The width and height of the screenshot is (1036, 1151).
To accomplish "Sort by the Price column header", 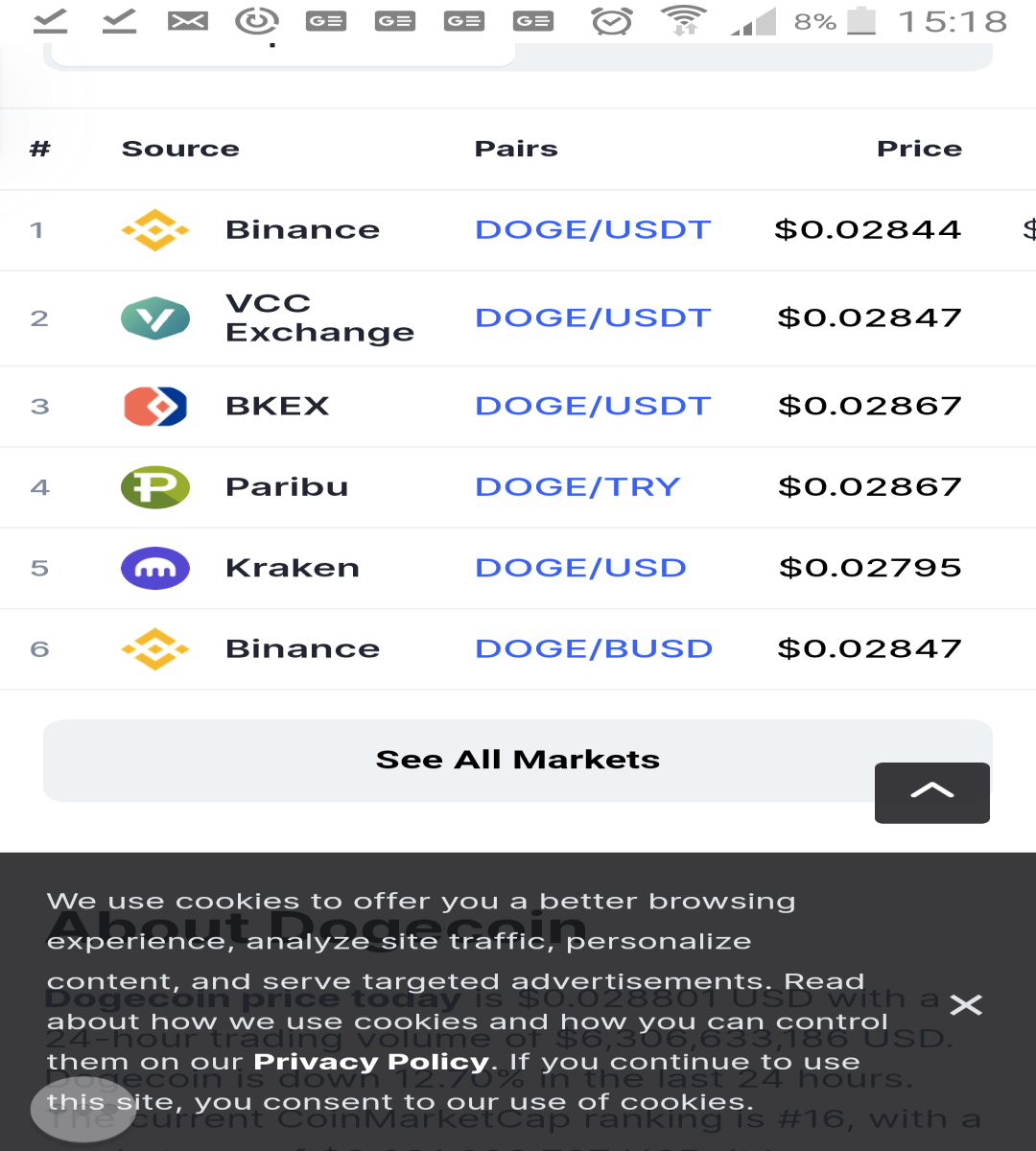I will [919, 149].
